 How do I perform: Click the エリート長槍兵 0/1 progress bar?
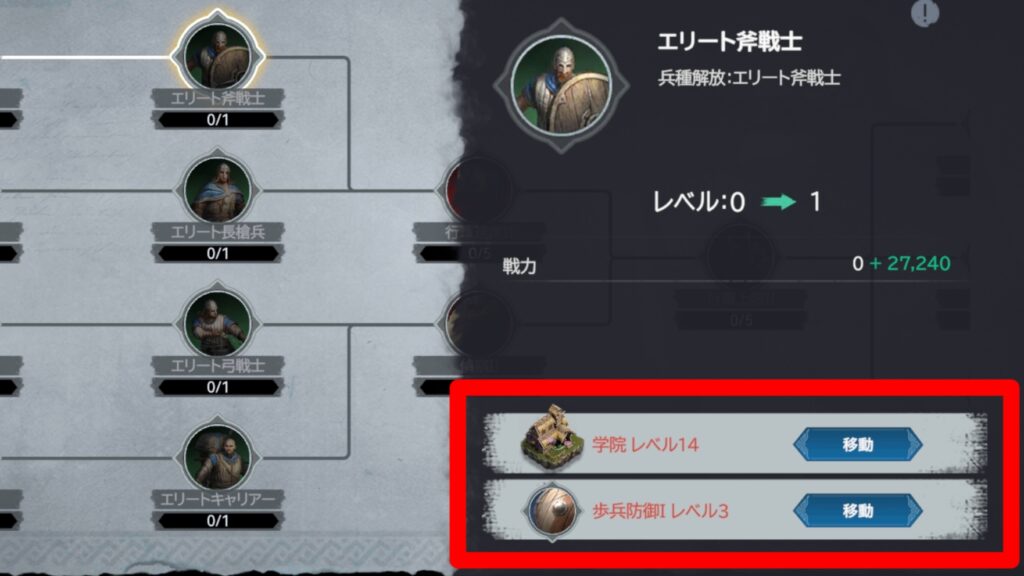[217, 253]
